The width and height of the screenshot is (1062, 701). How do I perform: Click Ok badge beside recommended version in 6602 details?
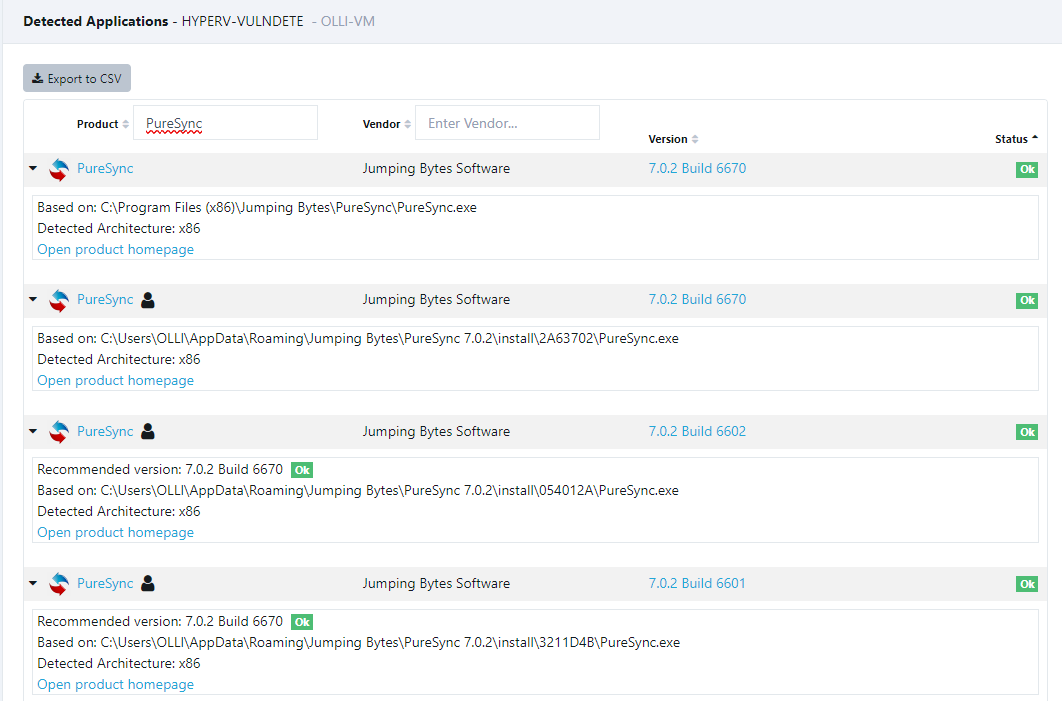[302, 470]
